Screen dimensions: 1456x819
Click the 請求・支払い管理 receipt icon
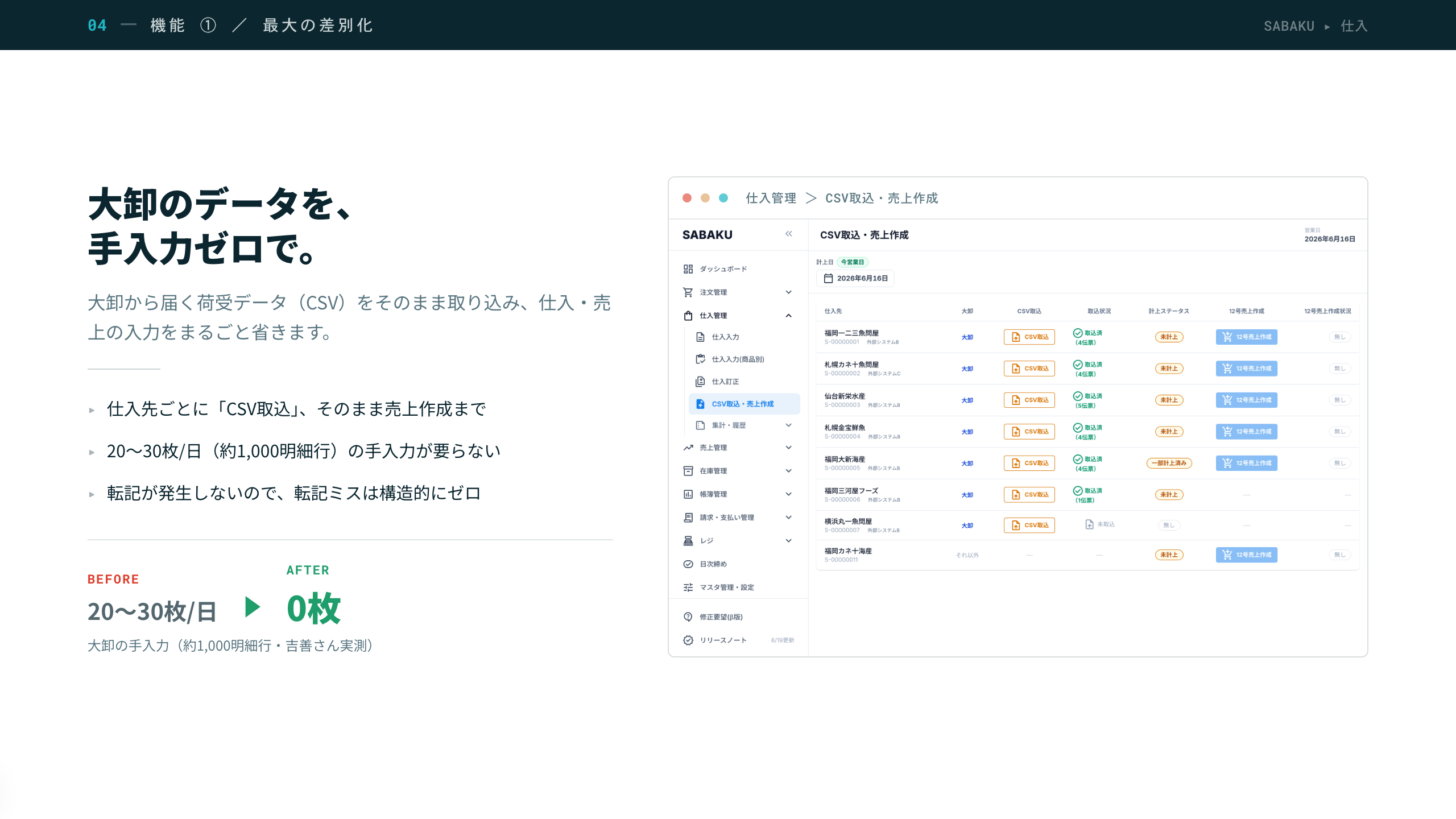point(688,518)
